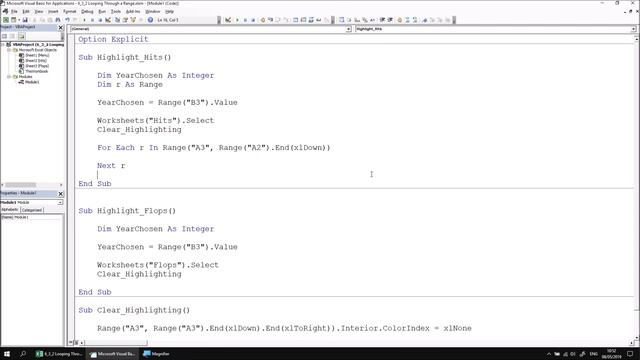Click the blue Help question mark icon
The width and height of the screenshot is (640, 360).
coord(150,20)
